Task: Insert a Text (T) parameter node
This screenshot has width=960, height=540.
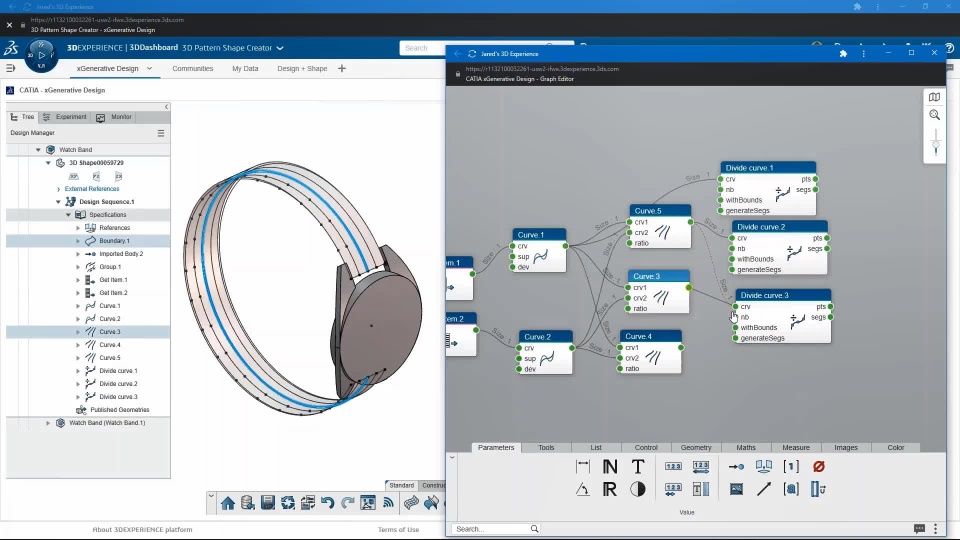Action: (x=637, y=467)
